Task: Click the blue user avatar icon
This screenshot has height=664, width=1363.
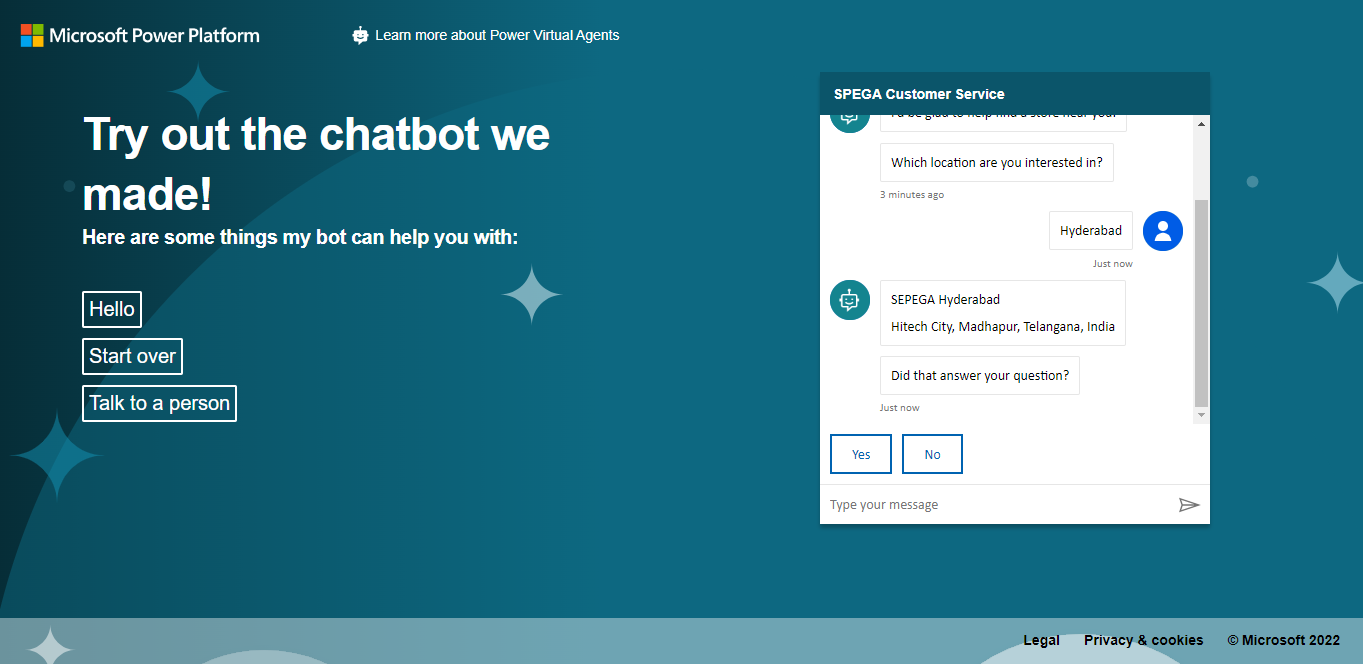Action: tap(1162, 231)
